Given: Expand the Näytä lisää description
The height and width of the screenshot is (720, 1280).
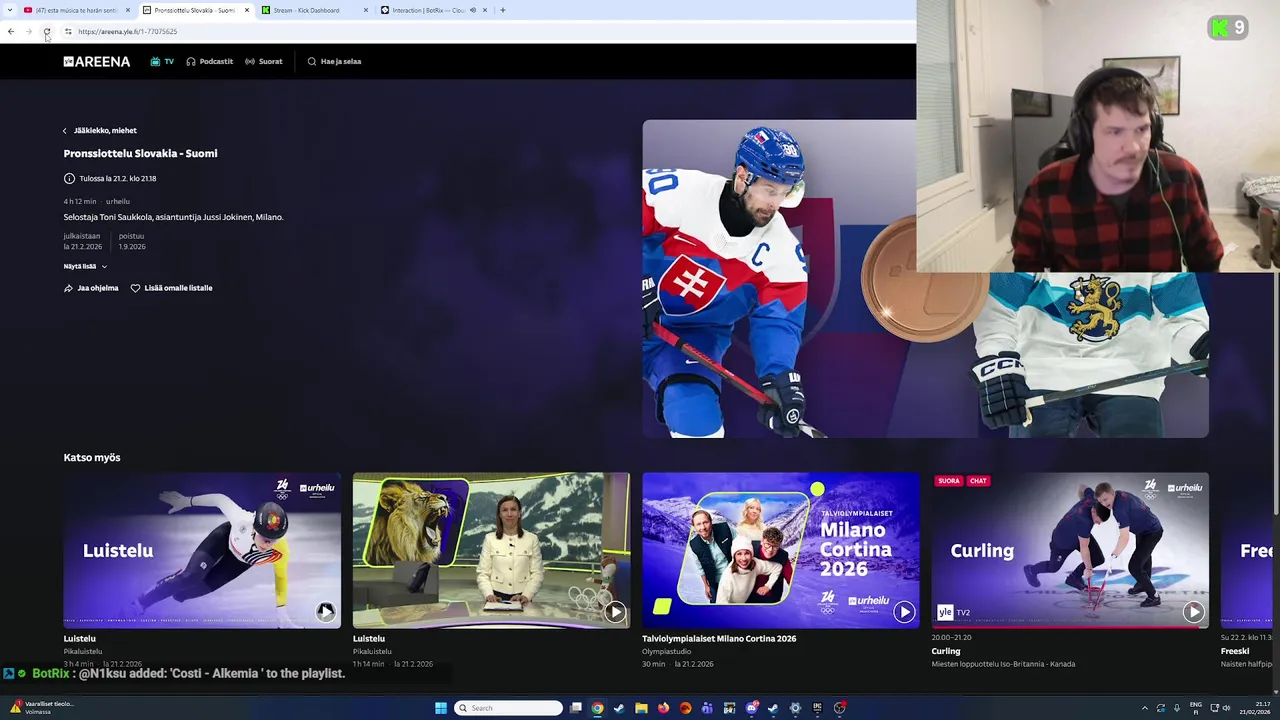Looking at the screenshot, I should 85,266.
